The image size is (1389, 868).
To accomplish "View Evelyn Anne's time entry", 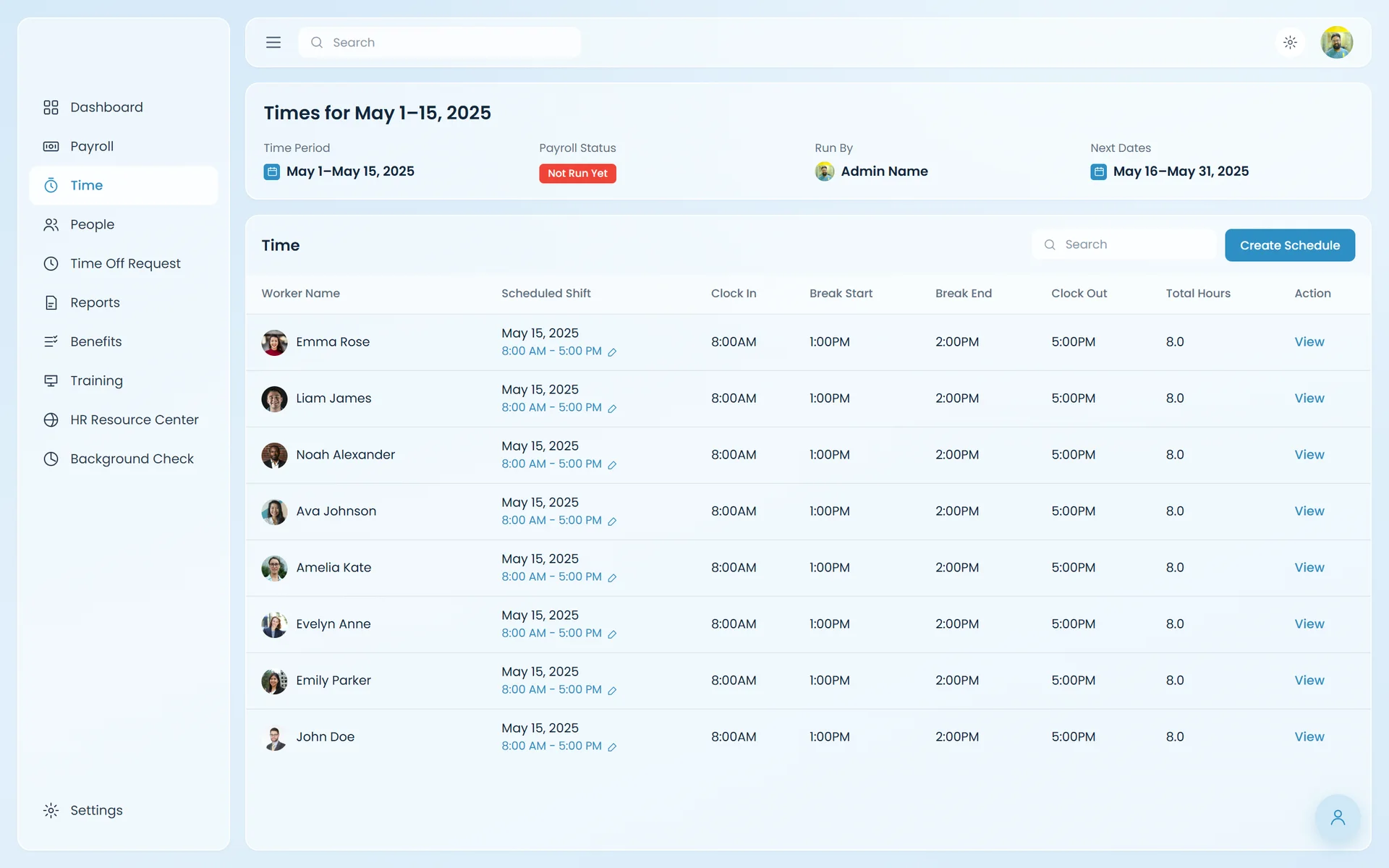I will click(1309, 624).
